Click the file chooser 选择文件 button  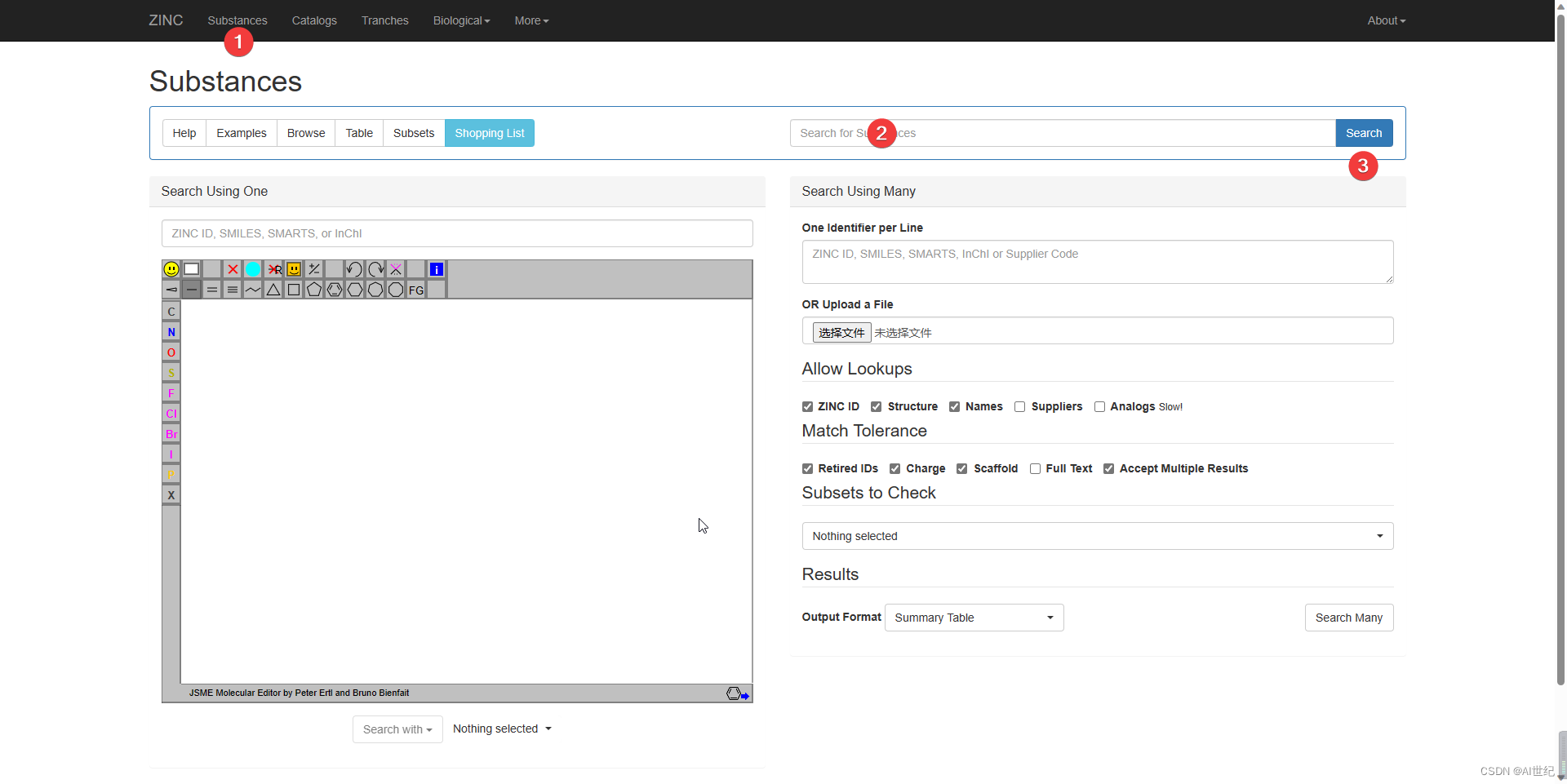(841, 333)
